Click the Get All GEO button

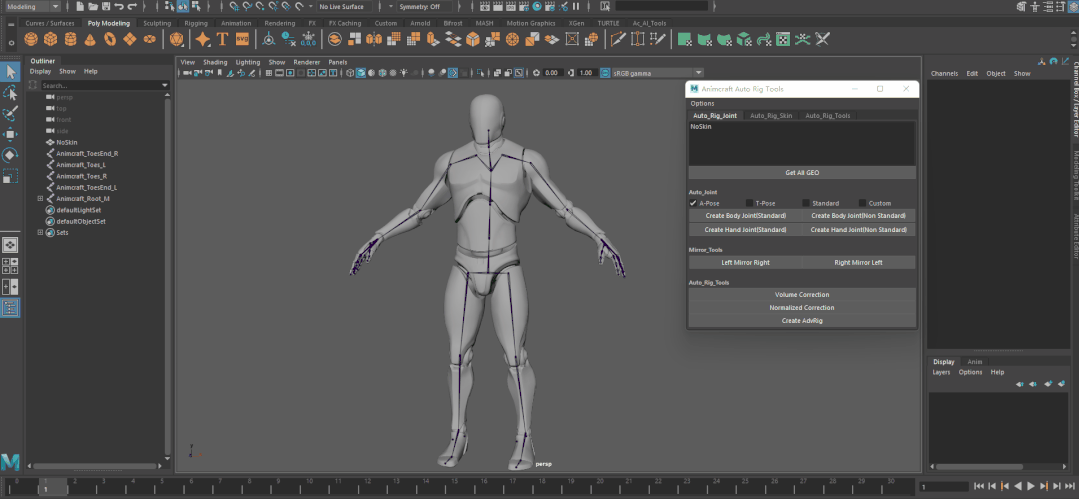point(802,173)
